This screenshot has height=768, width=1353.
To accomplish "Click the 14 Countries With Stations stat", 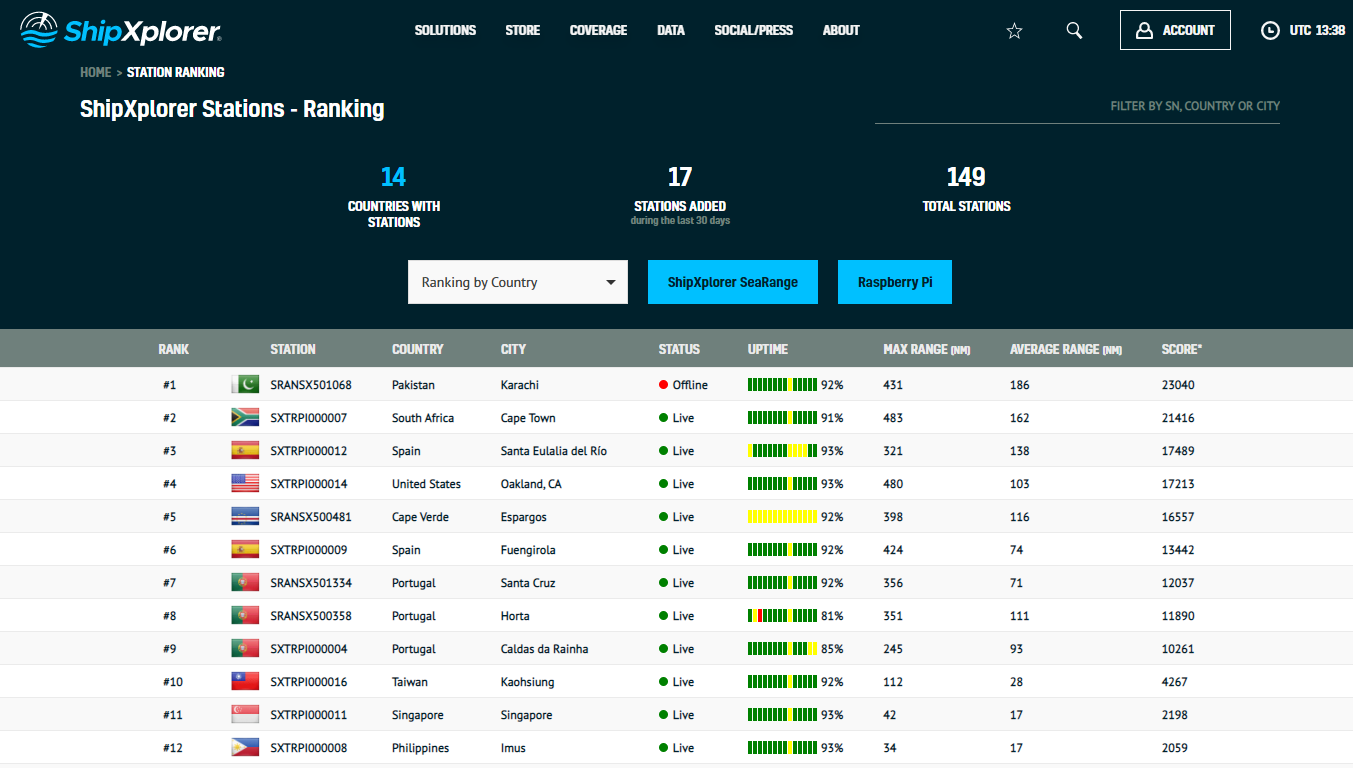I will pos(394,196).
